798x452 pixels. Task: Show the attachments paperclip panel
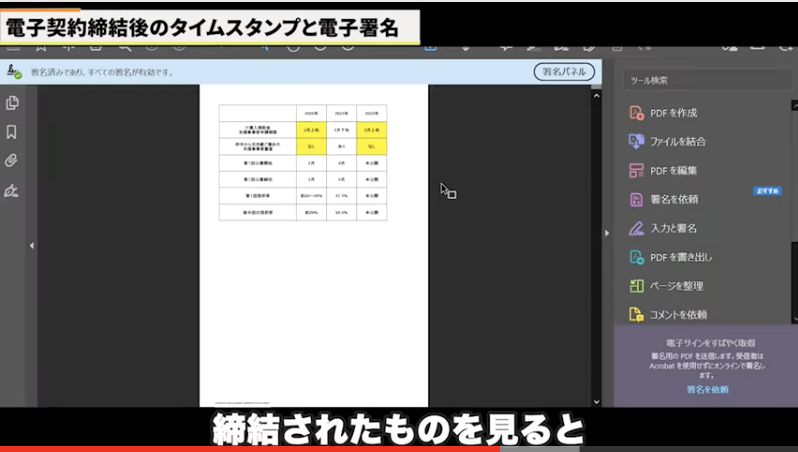click(12, 161)
